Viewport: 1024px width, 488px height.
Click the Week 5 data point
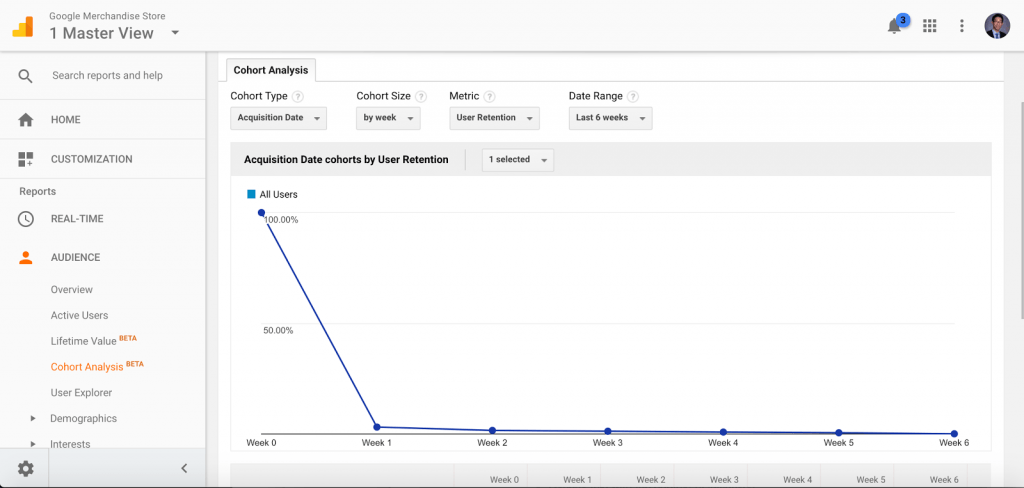point(839,433)
